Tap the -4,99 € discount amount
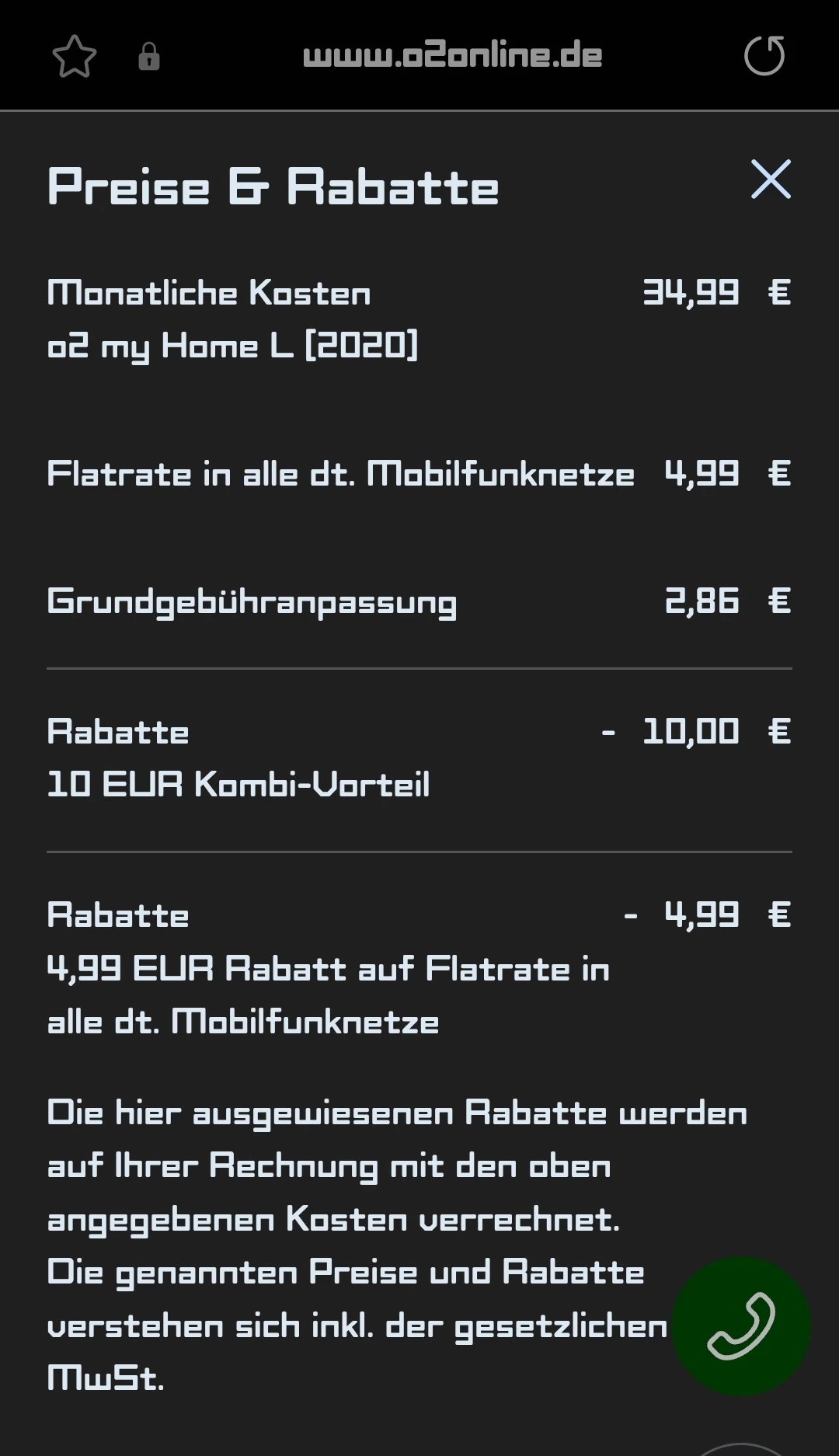Image resolution: width=839 pixels, height=1456 pixels. coord(707,914)
